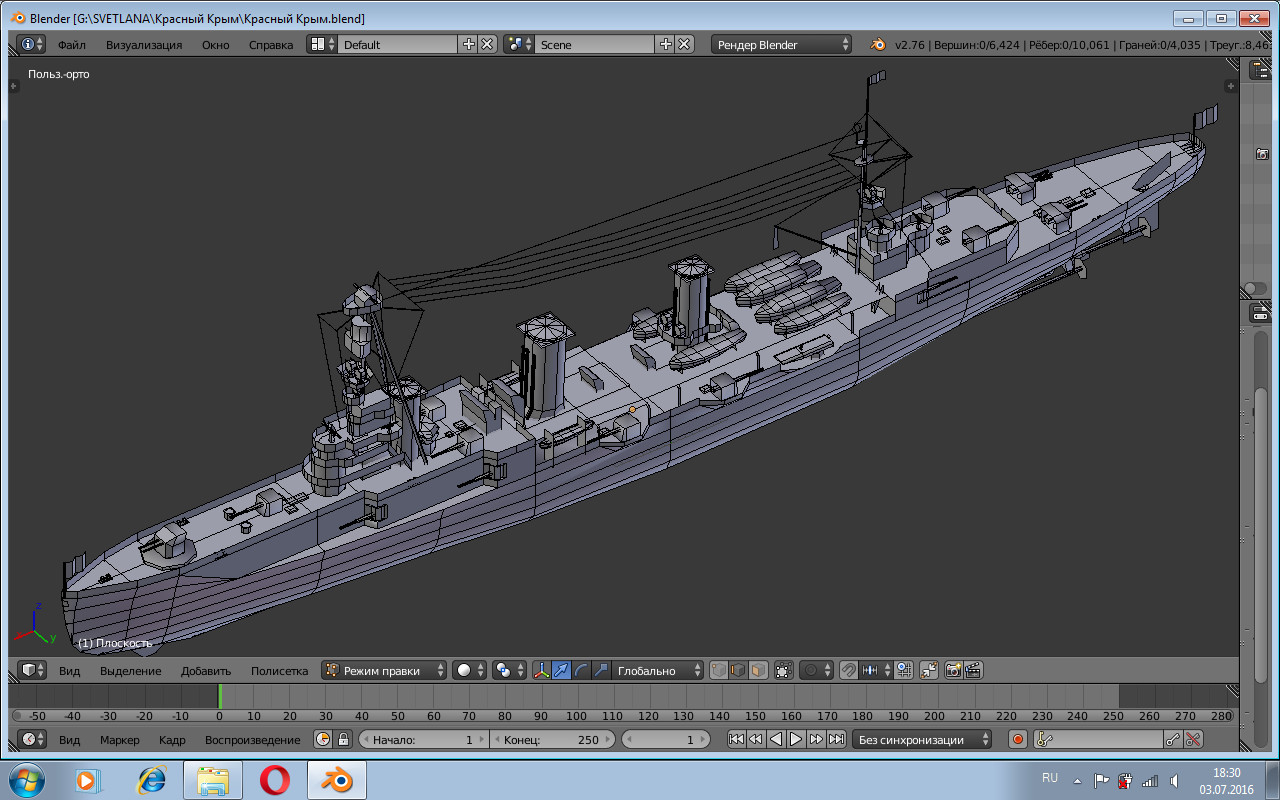The width and height of the screenshot is (1280, 800).
Task: Open the Полисетка menu
Action: (279, 670)
